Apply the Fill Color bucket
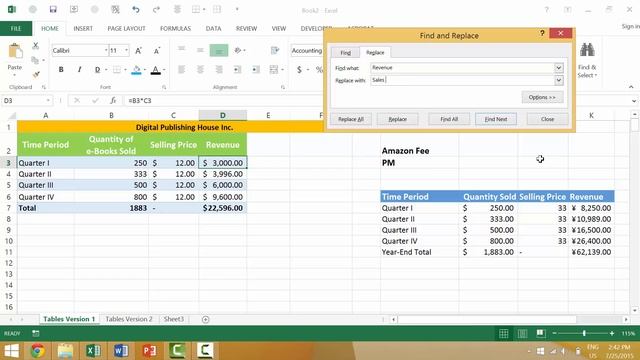This screenshot has height=360, width=640. point(136,70)
